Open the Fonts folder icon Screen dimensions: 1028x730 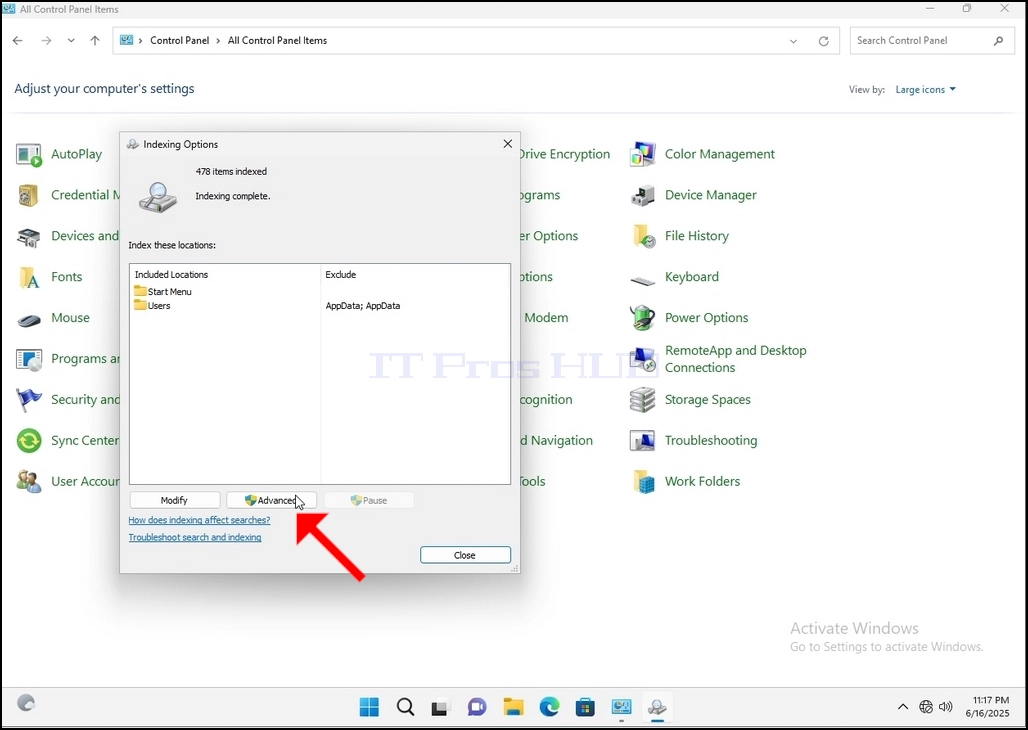point(29,277)
